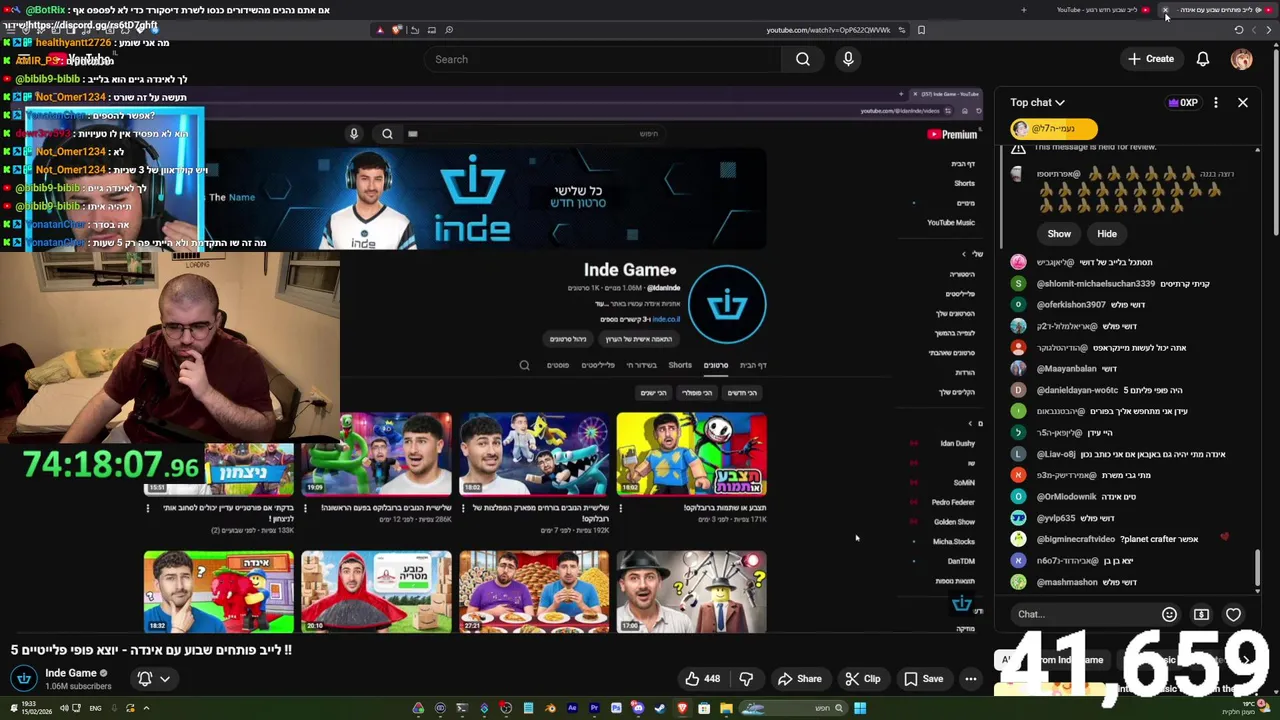Open live chat more options menu
Screen dimensions: 1280x720
1216,102
